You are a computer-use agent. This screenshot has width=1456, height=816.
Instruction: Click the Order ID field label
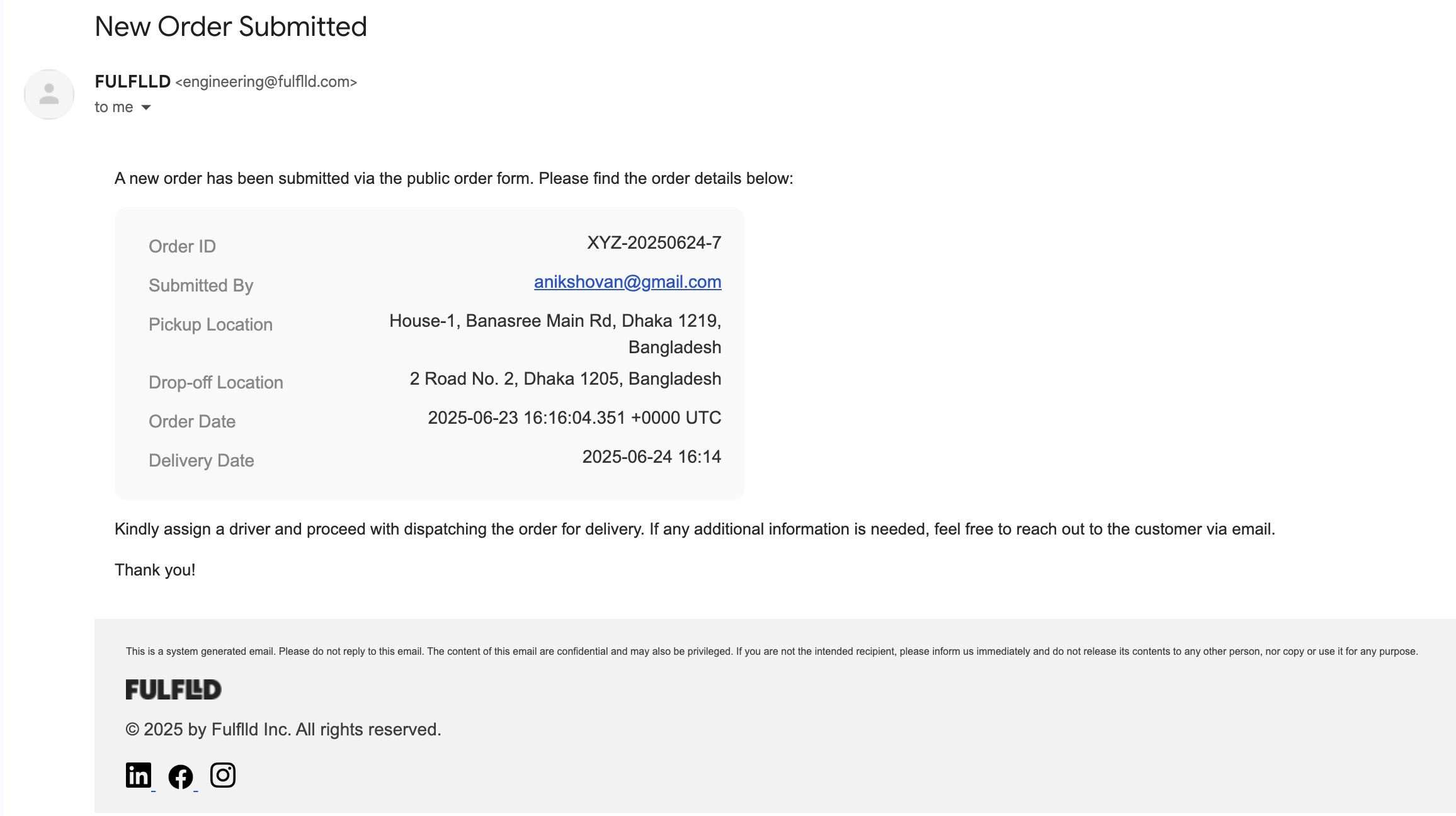point(183,247)
